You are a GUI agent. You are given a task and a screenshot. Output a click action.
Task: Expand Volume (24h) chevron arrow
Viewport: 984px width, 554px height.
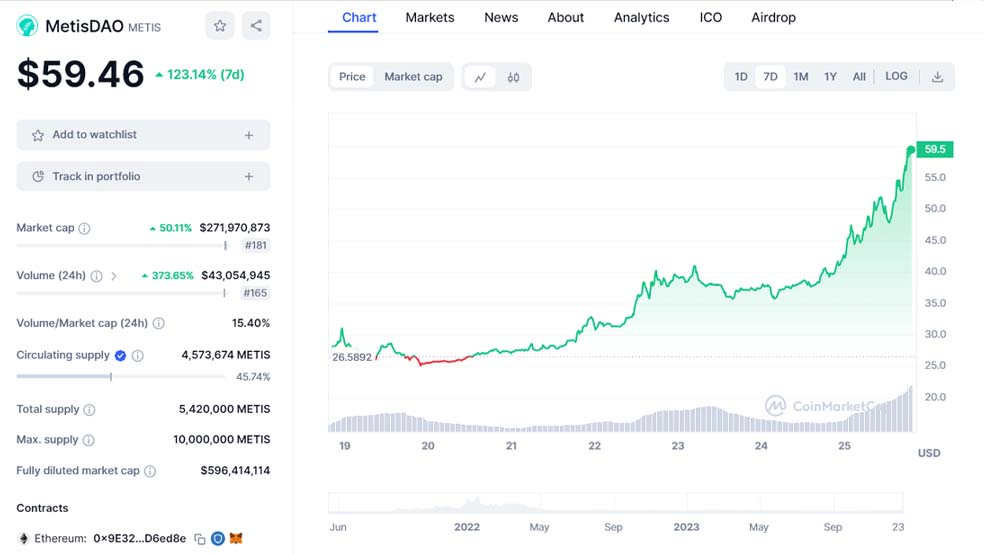[x=114, y=276]
